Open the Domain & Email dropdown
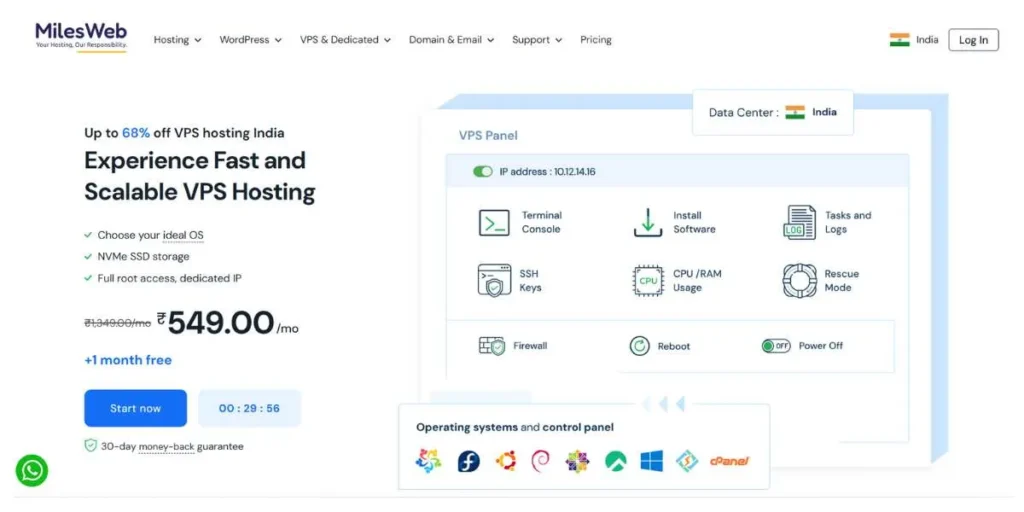 451,40
